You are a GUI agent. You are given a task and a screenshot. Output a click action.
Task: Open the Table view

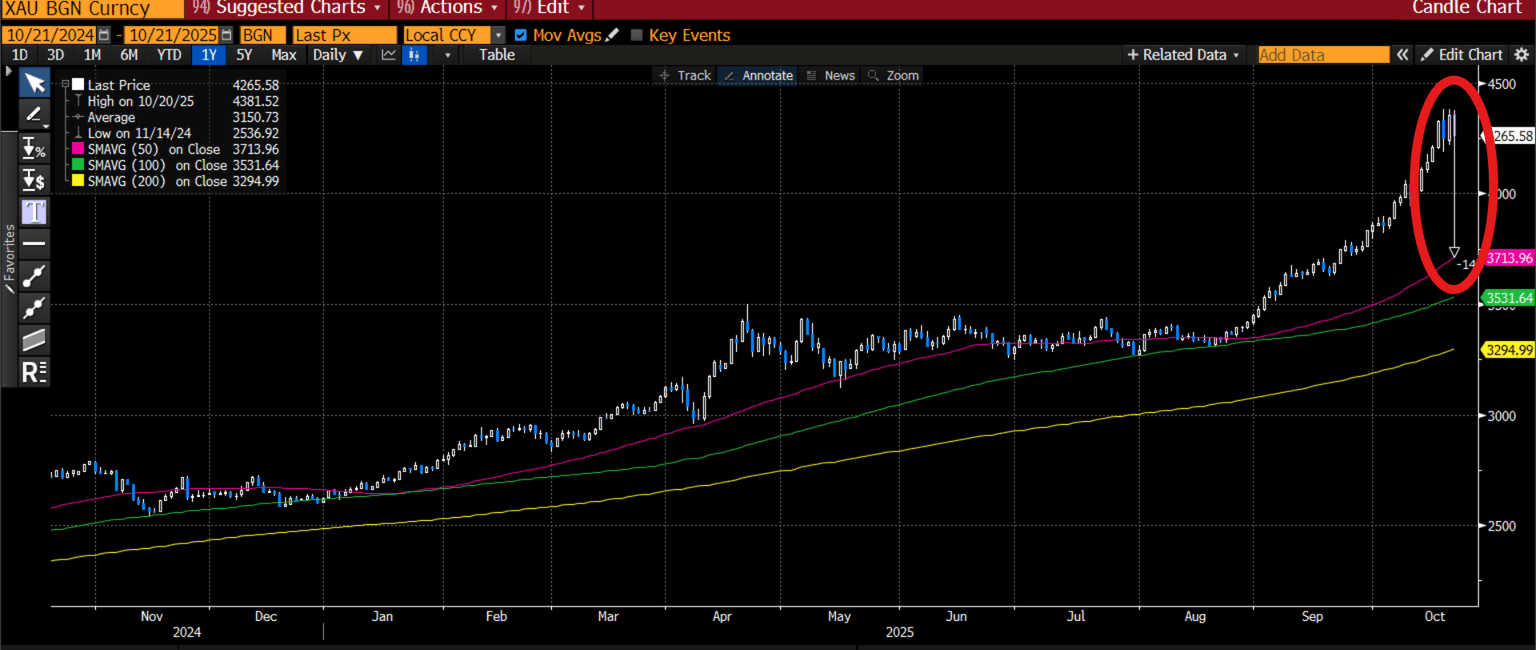point(496,55)
